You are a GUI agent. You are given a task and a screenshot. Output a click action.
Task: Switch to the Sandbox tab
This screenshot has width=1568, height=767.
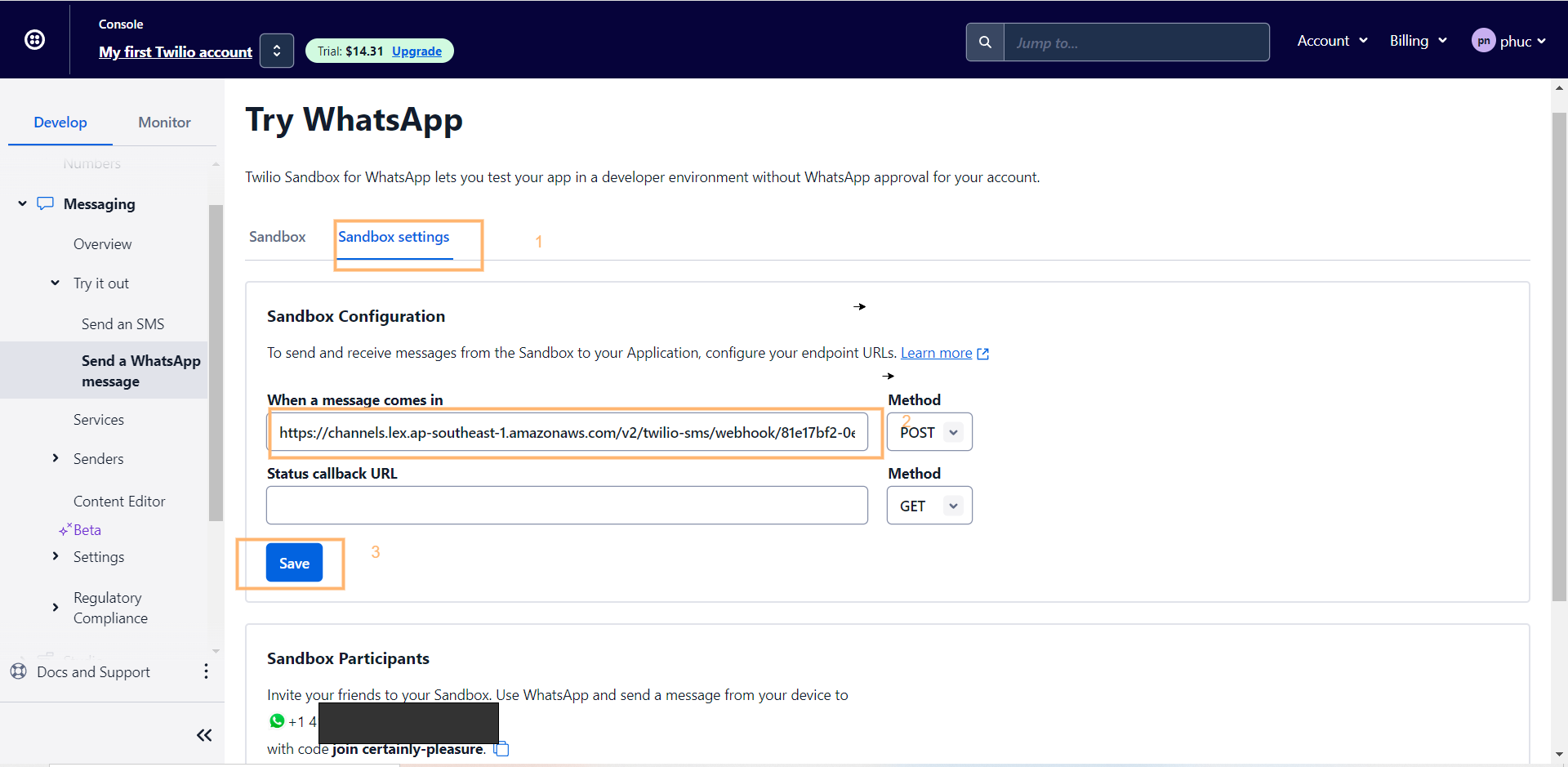tap(277, 237)
